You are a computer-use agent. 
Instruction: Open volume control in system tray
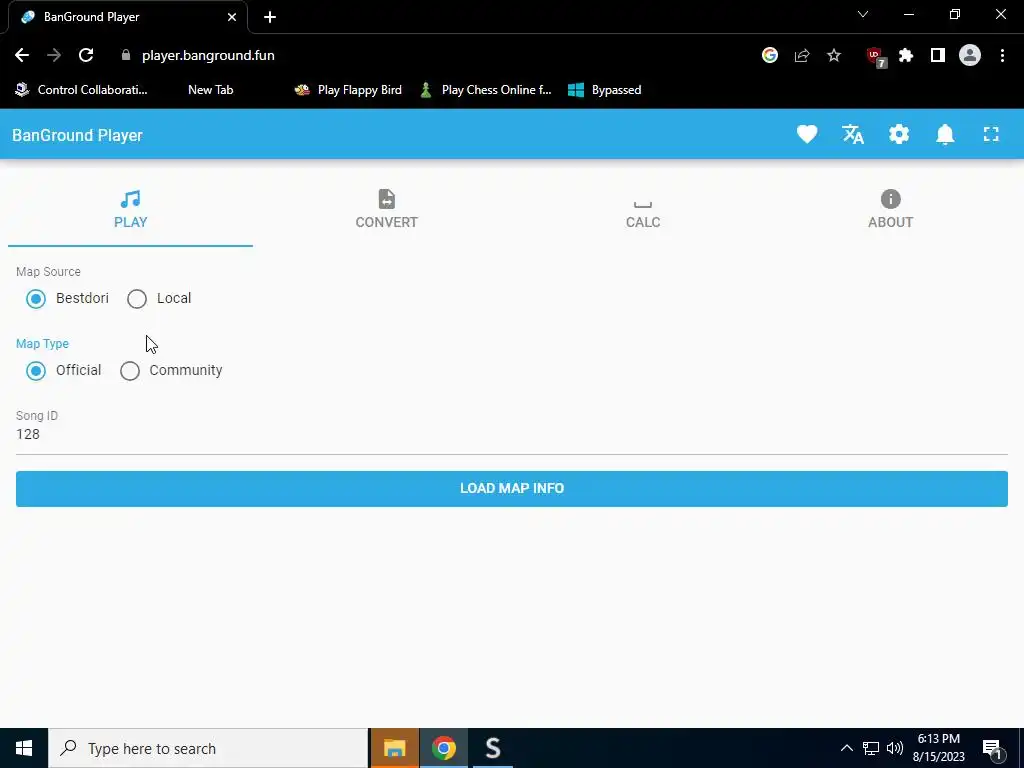coord(895,748)
